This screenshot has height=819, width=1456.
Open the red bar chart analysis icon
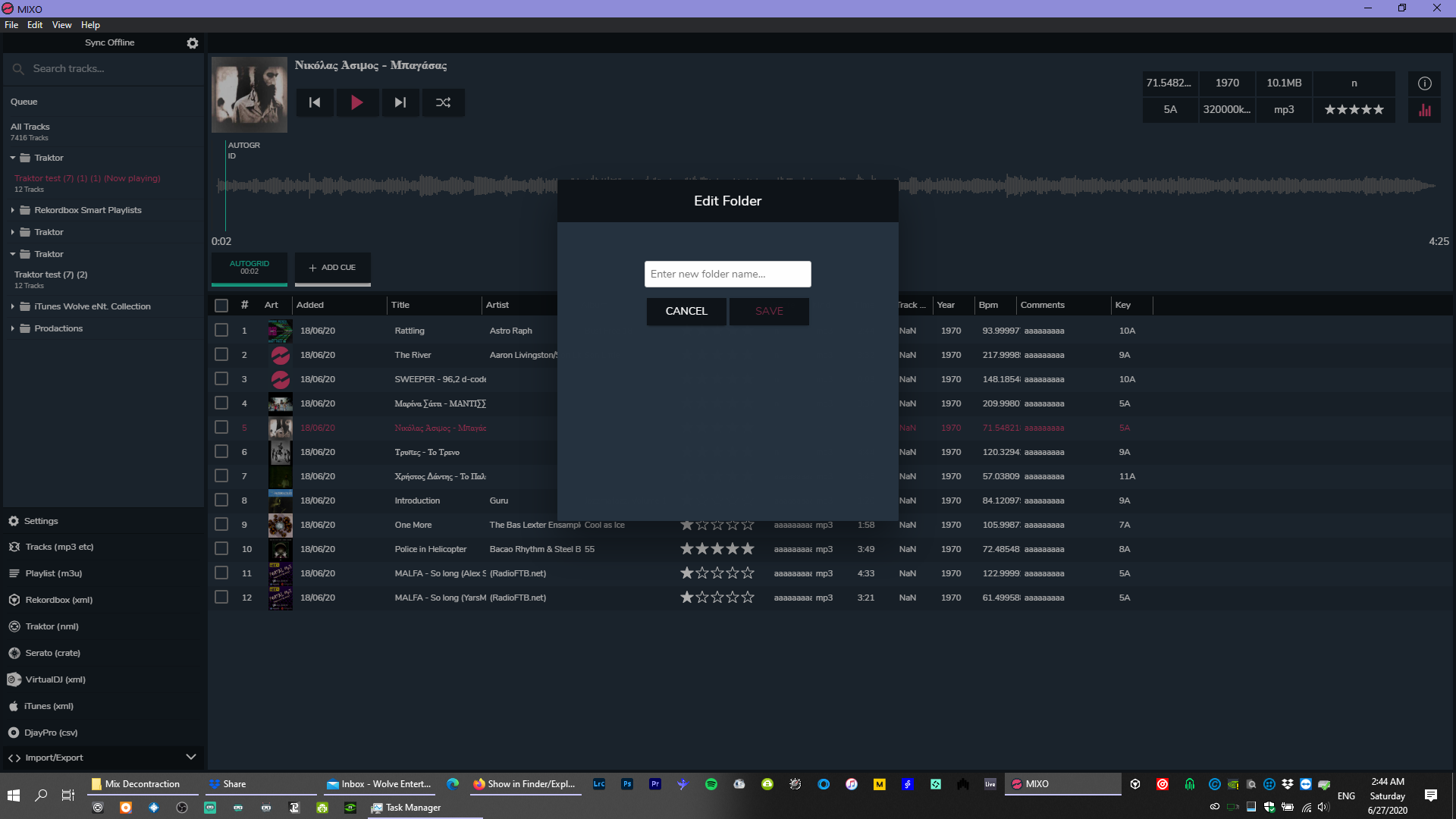coord(1425,110)
